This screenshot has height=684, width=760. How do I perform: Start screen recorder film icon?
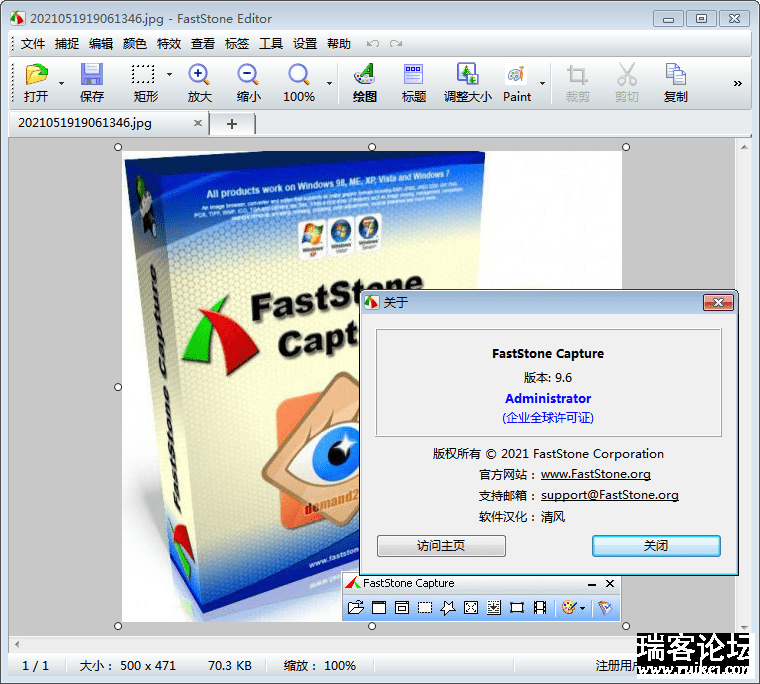pos(539,607)
